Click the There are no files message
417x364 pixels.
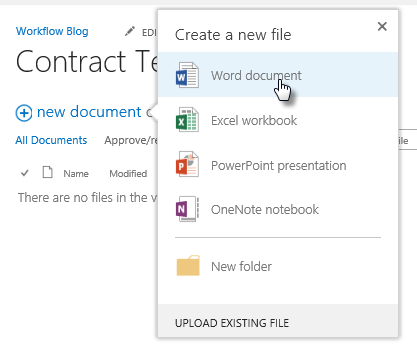coord(88,197)
